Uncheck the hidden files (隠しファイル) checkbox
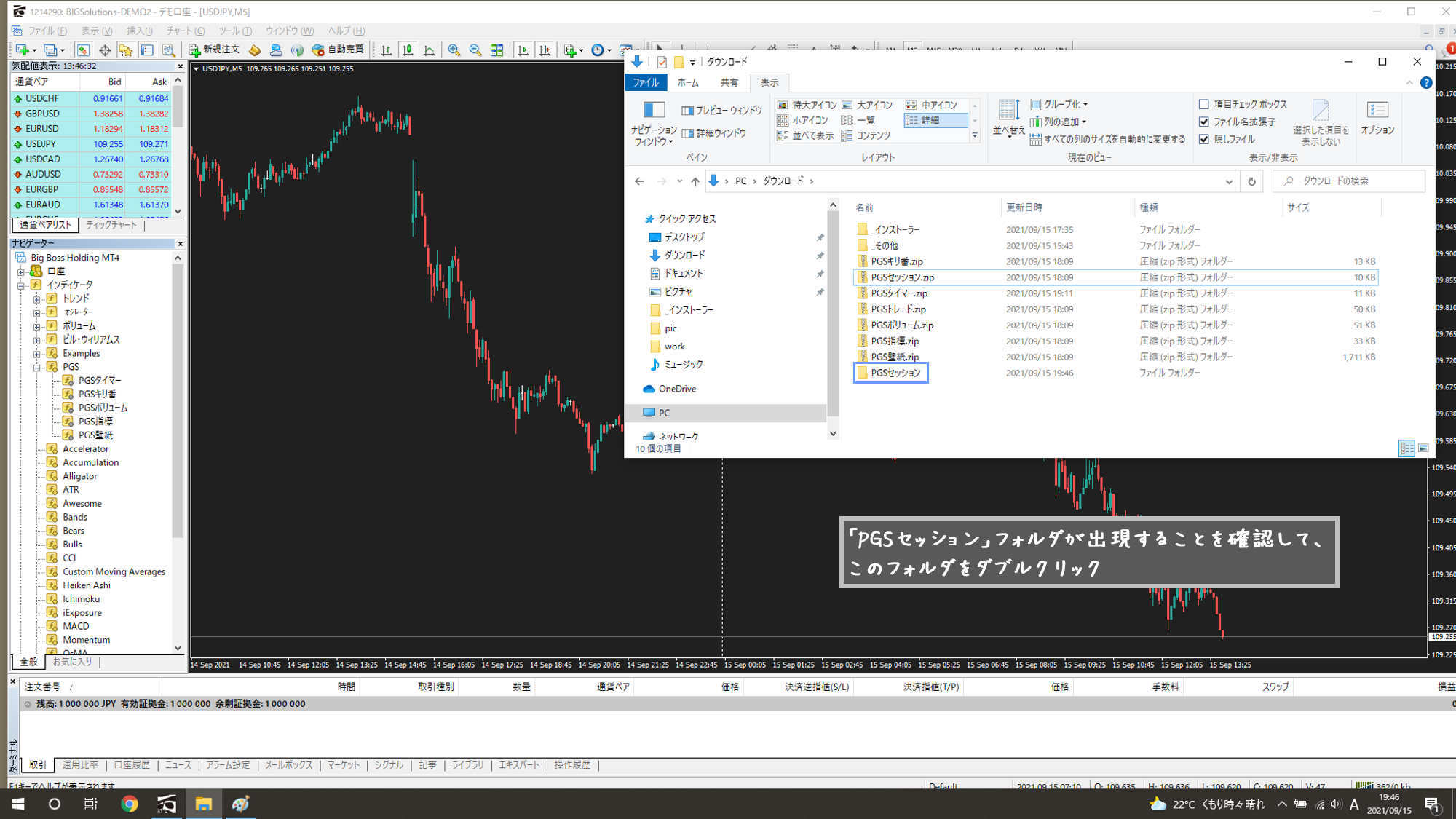 pos(1204,139)
